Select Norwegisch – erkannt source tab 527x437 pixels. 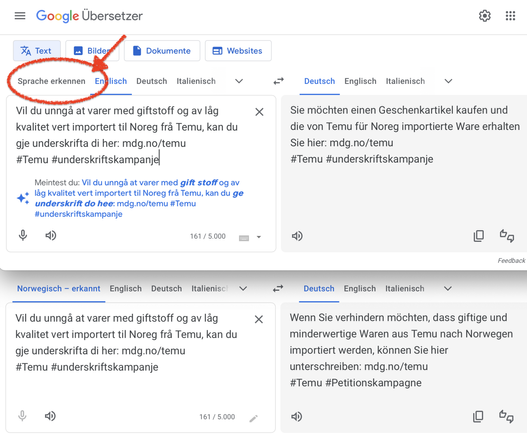pos(59,288)
